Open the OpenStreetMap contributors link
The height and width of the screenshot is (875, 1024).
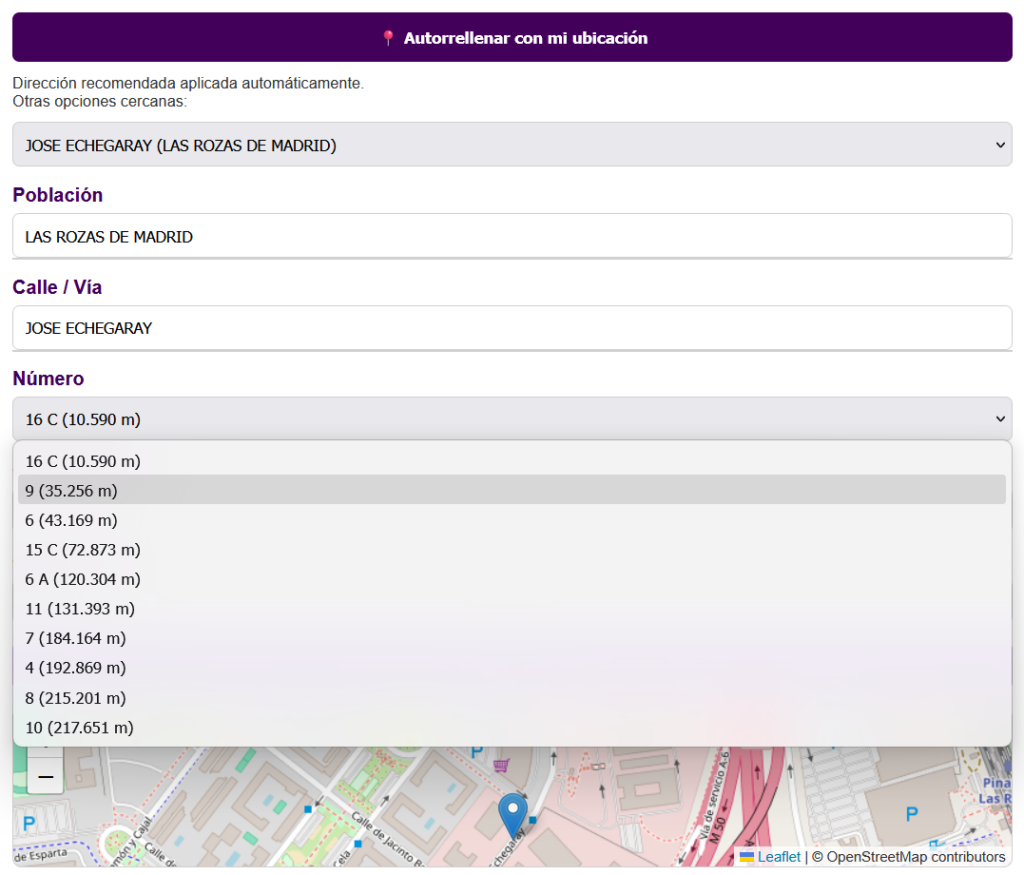pyautogui.click(x=907, y=857)
